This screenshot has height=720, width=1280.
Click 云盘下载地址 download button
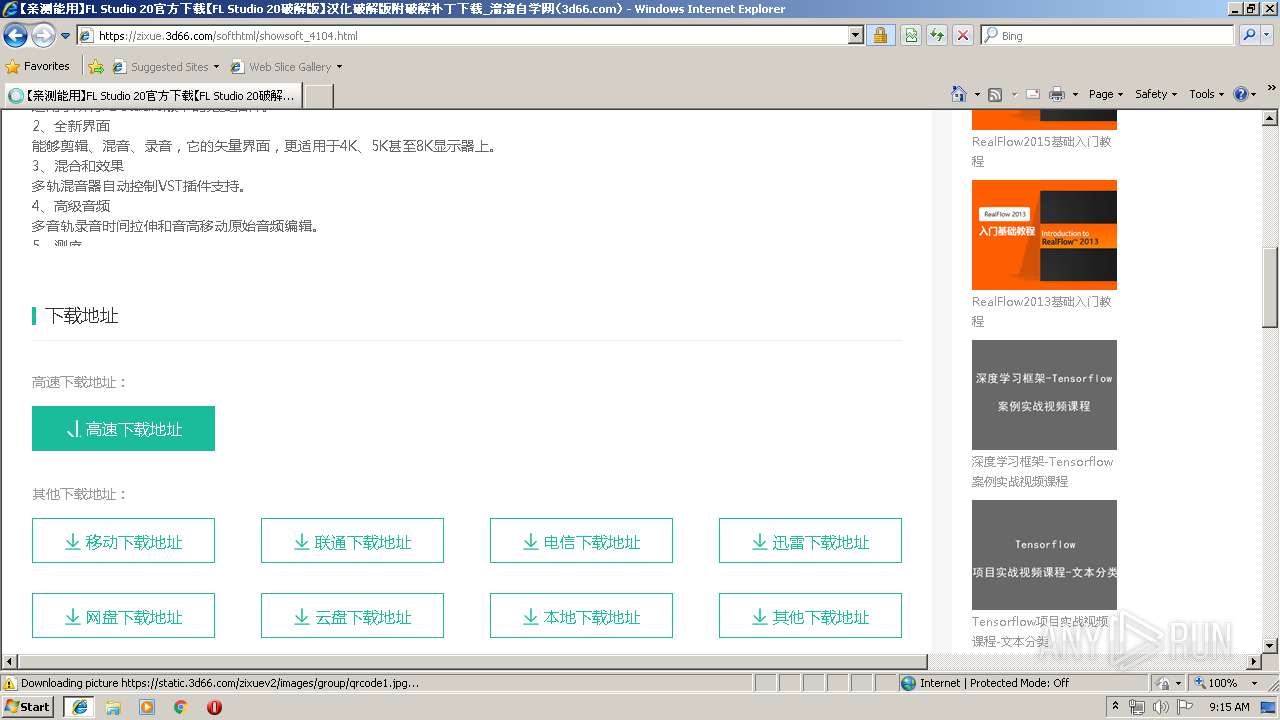pyautogui.click(x=352, y=616)
